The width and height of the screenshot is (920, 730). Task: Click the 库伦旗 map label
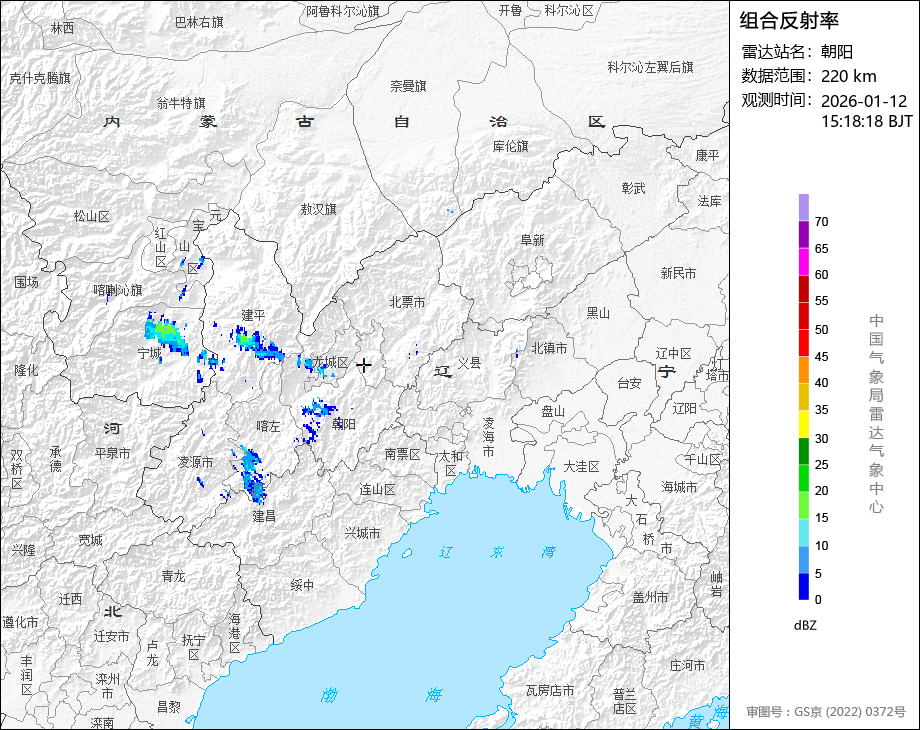tap(510, 147)
